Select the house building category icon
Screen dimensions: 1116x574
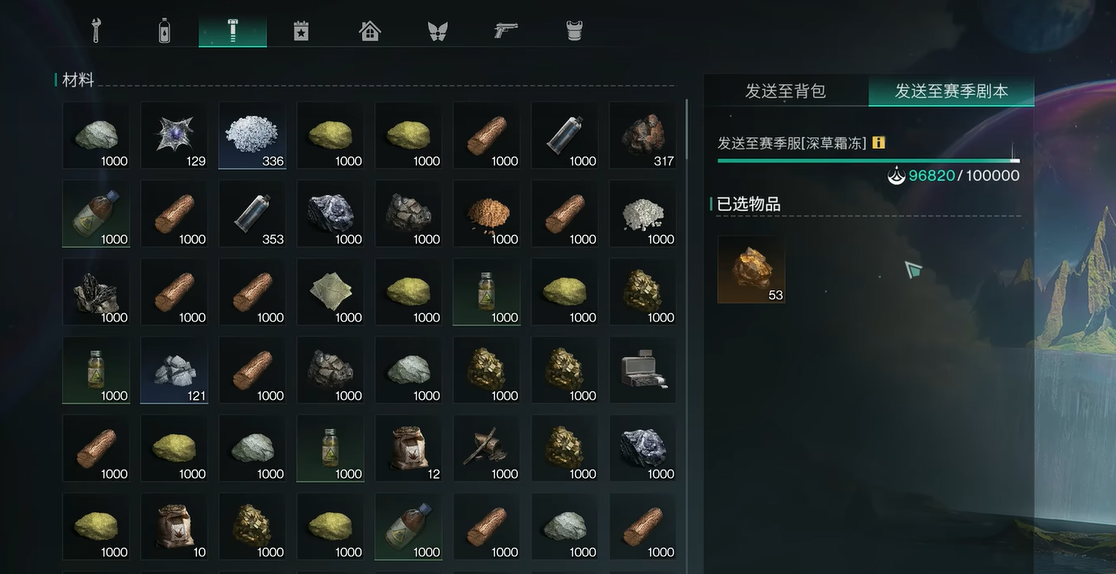pyautogui.click(x=370, y=31)
